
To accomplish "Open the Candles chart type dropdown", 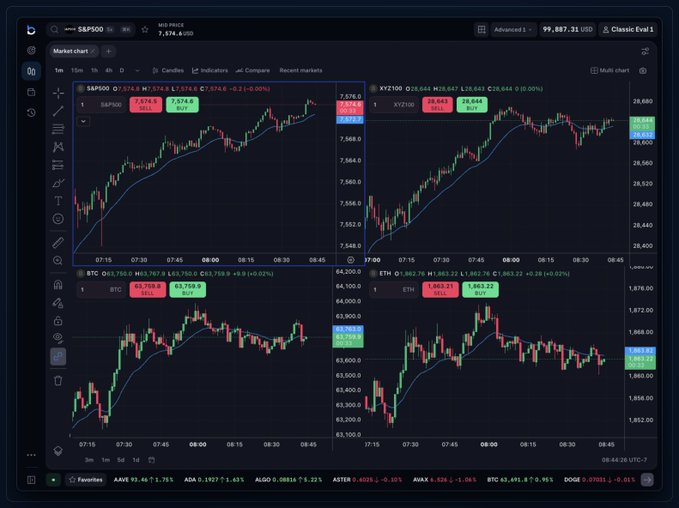I will coord(168,70).
